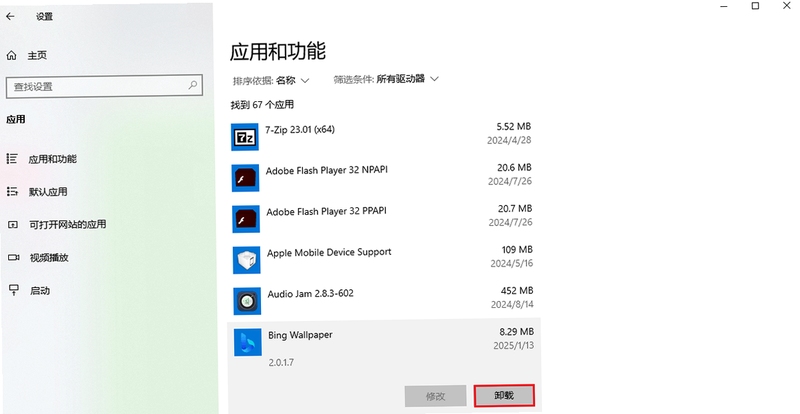Click the Apple Mobile Device Support icon
The height and width of the screenshot is (414, 800).
(x=247, y=260)
